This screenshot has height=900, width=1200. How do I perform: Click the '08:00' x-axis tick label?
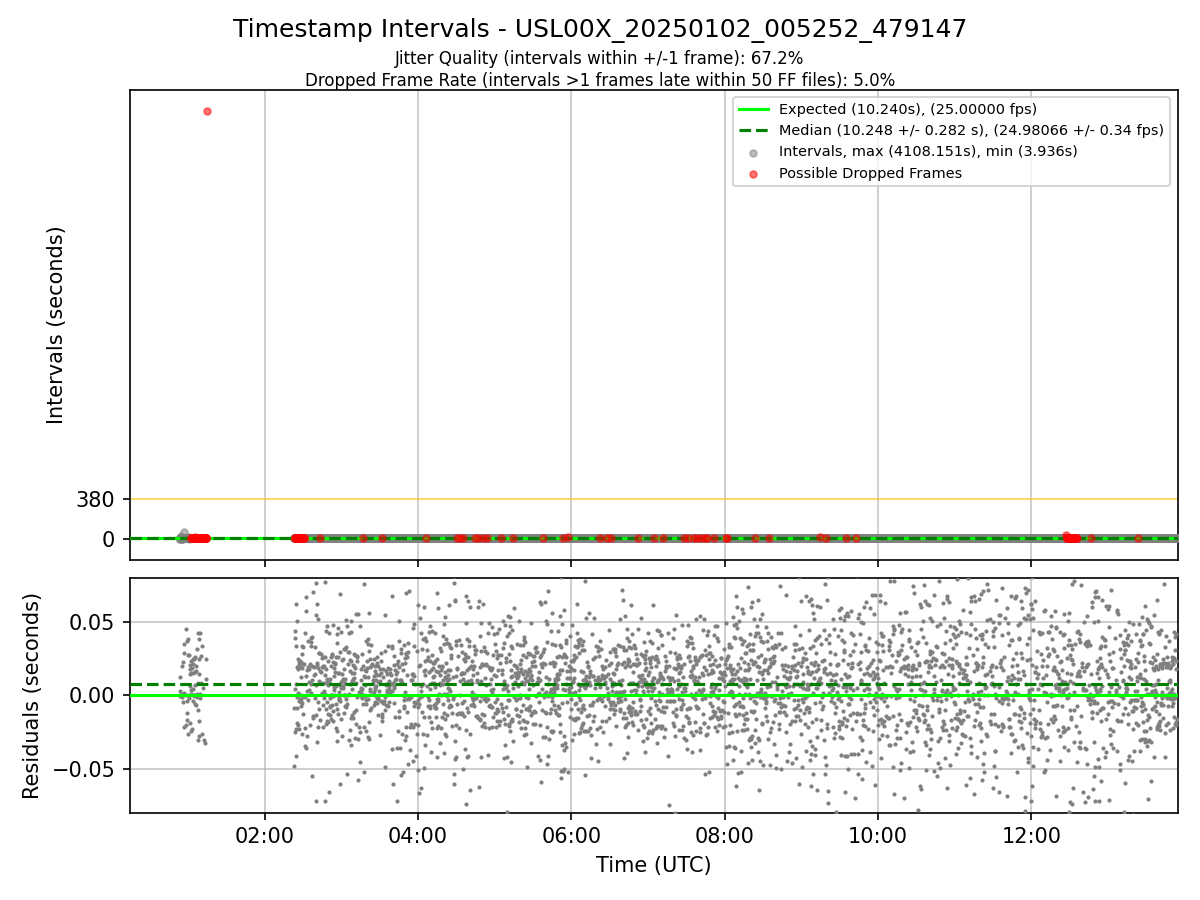pyautogui.click(x=725, y=836)
